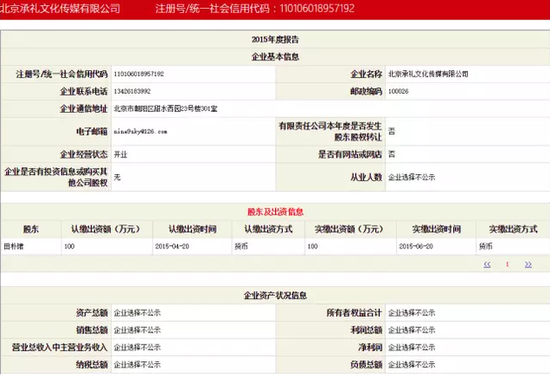
Task: Select 100 under 认缴出资额
Action: 69,247
